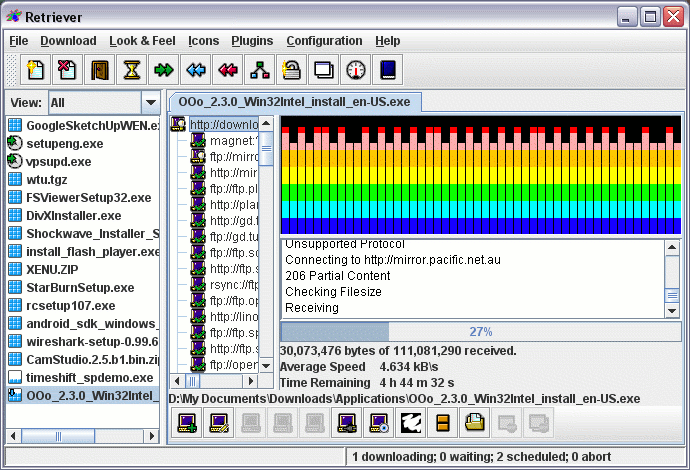Click the new download page-with-star icon

(35, 70)
